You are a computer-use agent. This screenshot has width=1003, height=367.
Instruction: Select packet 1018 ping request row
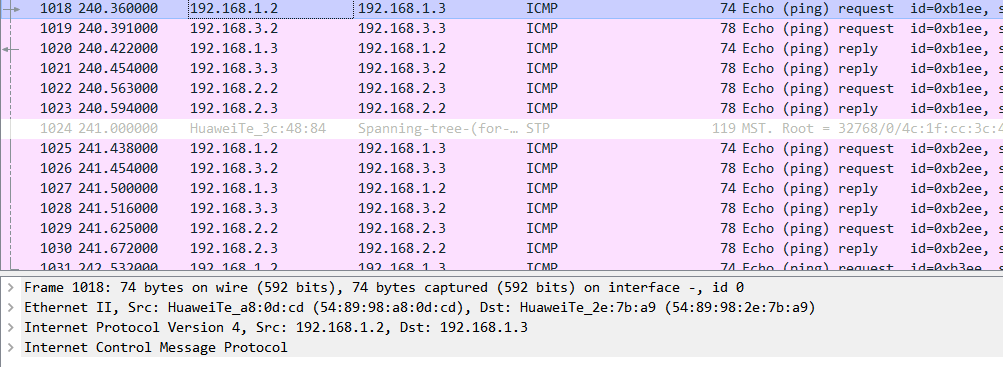(x=502, y=9)
